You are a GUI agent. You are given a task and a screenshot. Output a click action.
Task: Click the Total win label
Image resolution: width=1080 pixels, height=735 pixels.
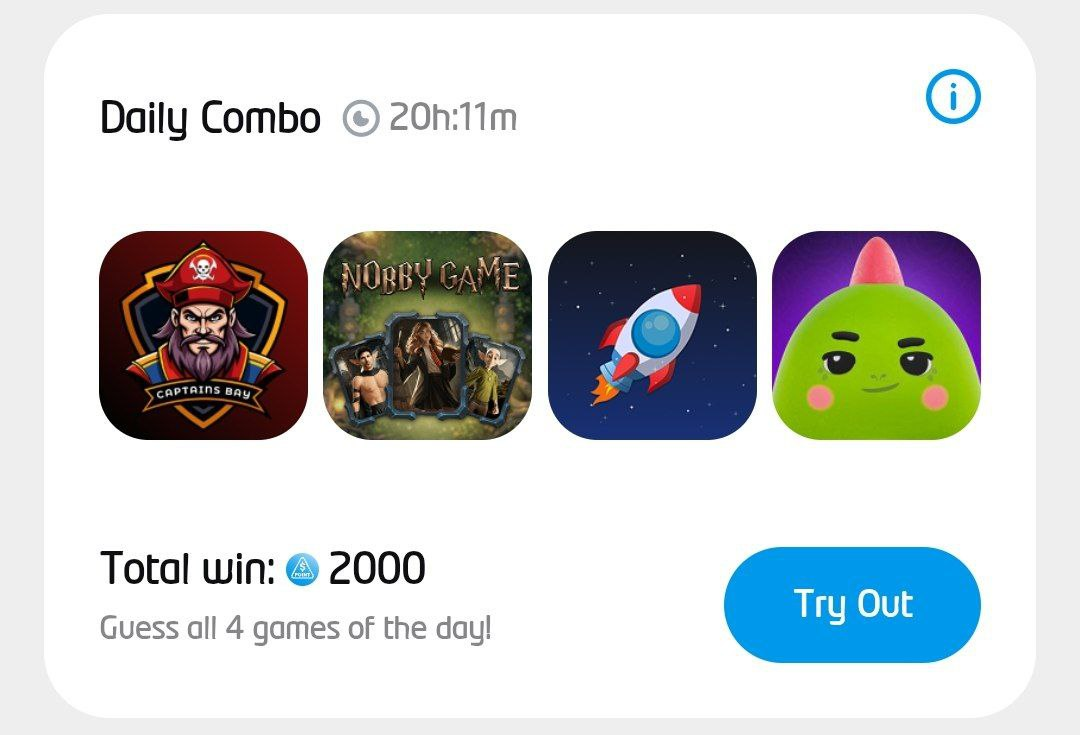click(187, 568)
